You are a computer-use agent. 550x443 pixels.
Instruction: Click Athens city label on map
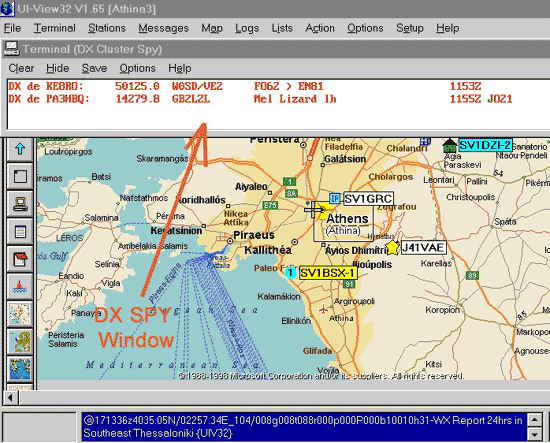(x=347, y=219)
